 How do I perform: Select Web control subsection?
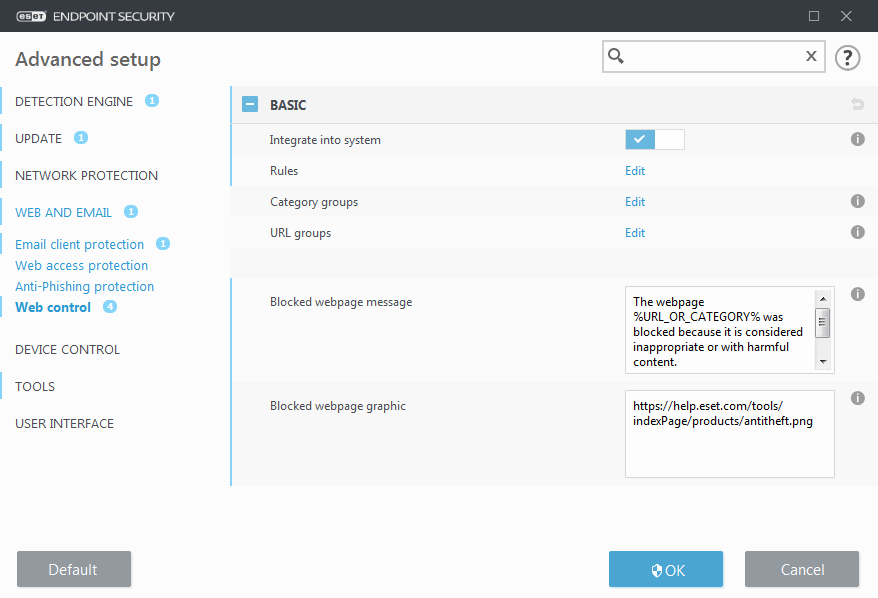coord(53,307)
